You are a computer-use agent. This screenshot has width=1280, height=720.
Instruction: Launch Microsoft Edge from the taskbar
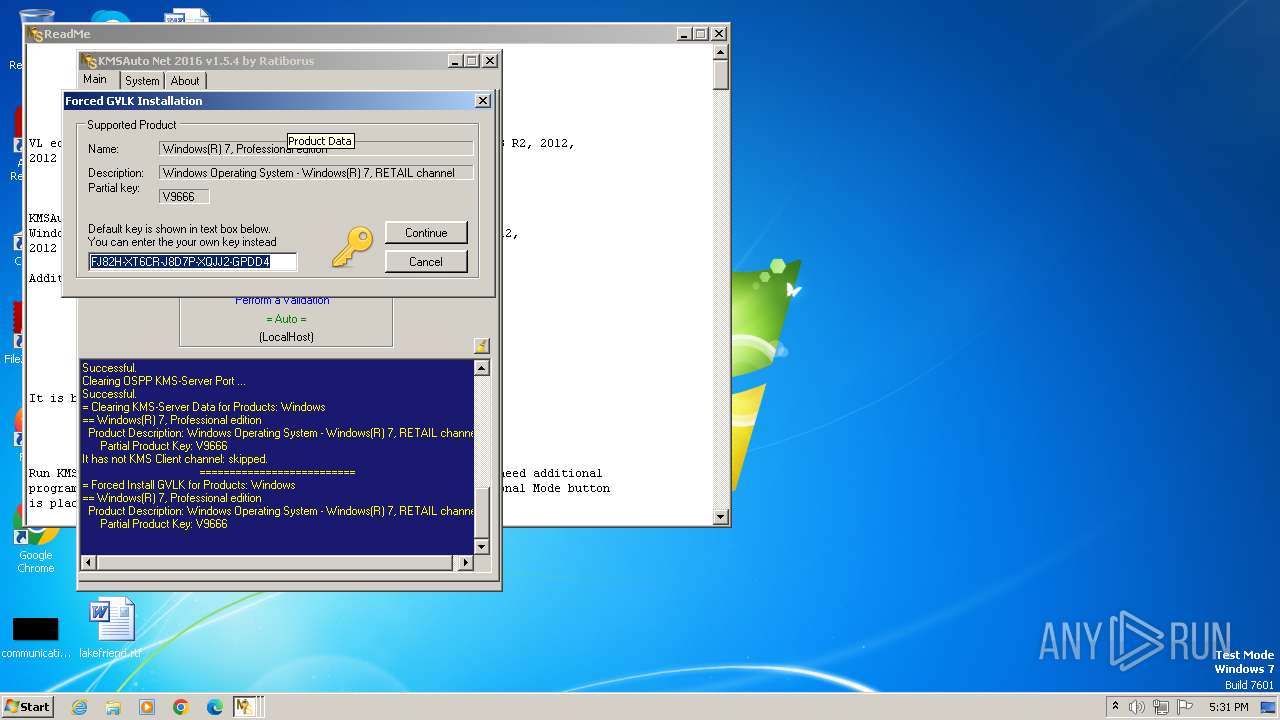215,707
